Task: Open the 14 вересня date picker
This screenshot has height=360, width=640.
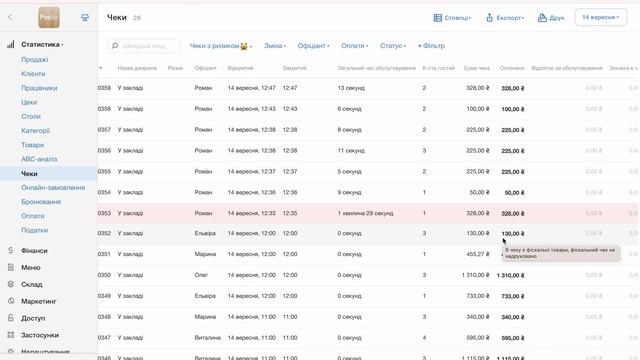Action: tap(601, 17)
